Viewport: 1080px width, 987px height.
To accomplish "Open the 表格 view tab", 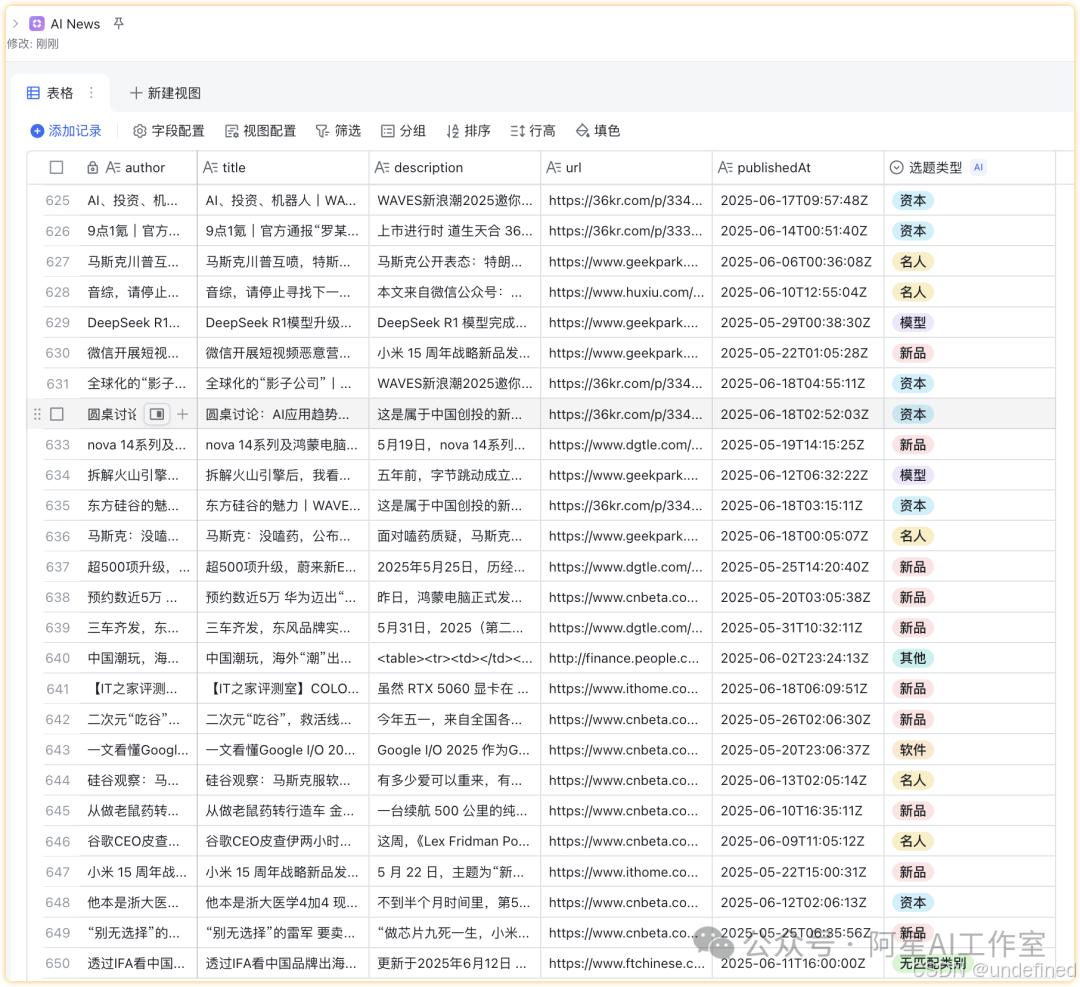I will pos(50,93).
